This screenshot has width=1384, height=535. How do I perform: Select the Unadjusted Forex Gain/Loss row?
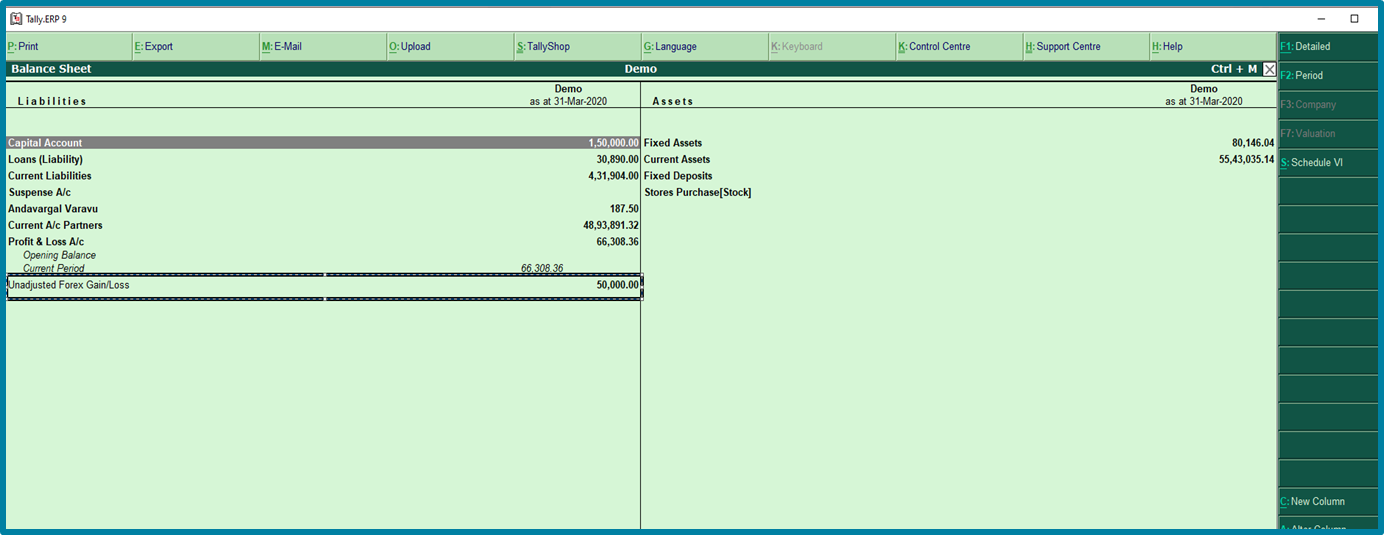(x=323, y=285)
